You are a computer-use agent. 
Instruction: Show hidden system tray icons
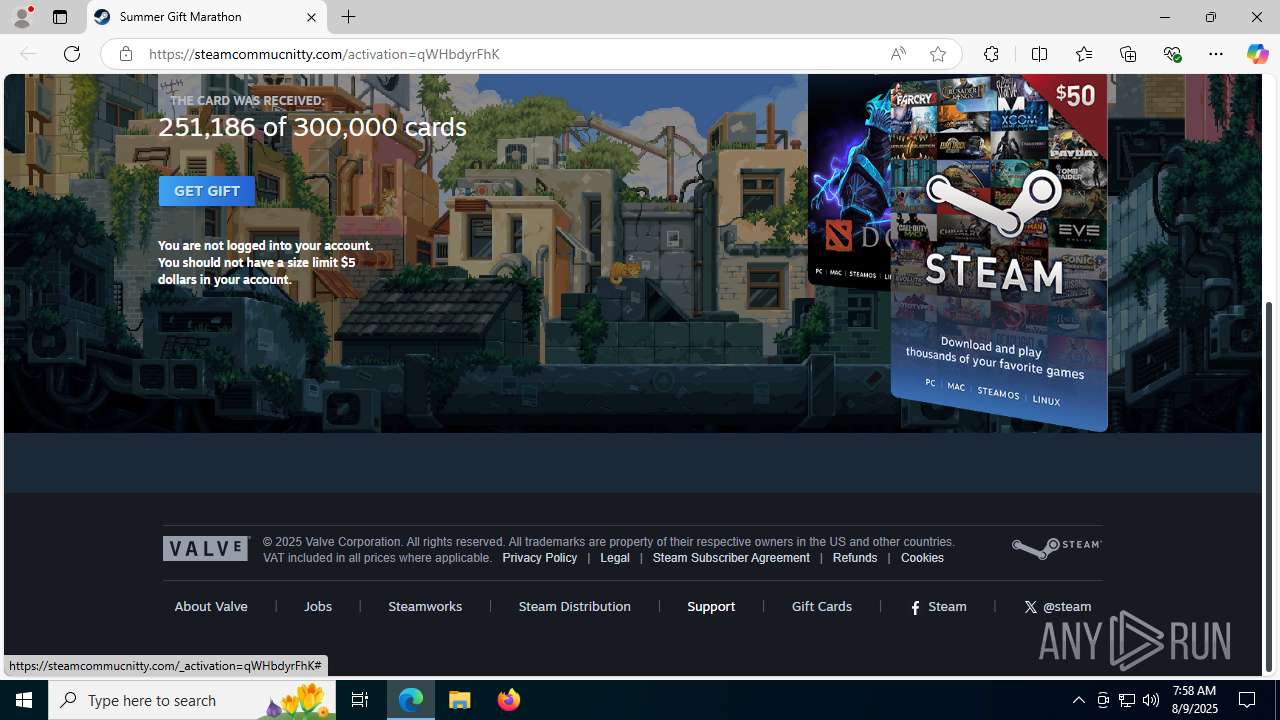click(1078, 700)
